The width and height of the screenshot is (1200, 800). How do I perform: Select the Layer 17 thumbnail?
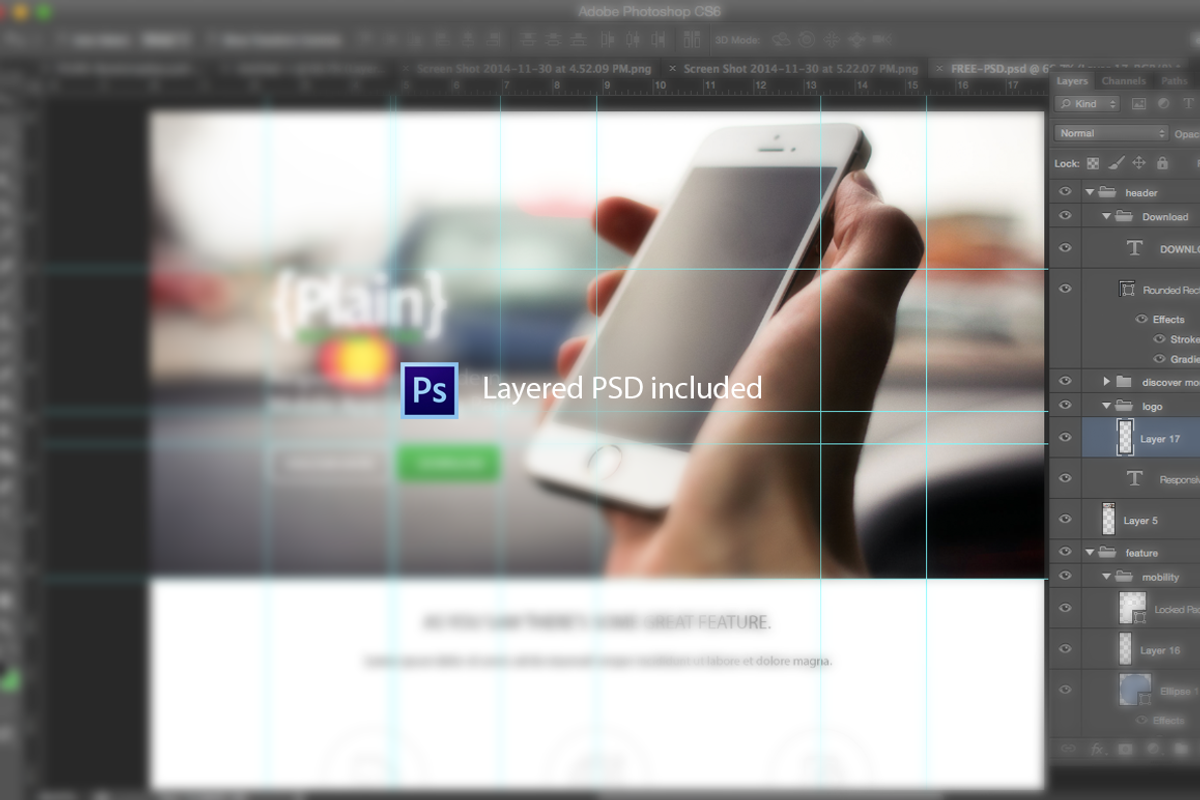(1125, 438)
